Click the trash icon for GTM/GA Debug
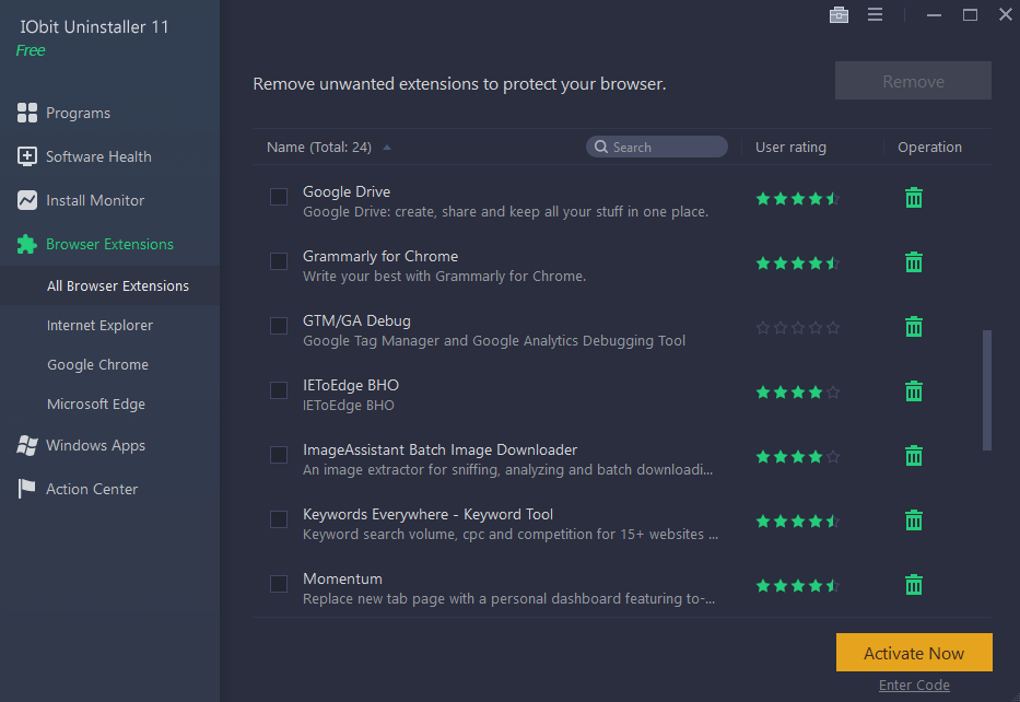Image resolution: width=1020 pixels, height=702 pixels. [x=913, y=327]
